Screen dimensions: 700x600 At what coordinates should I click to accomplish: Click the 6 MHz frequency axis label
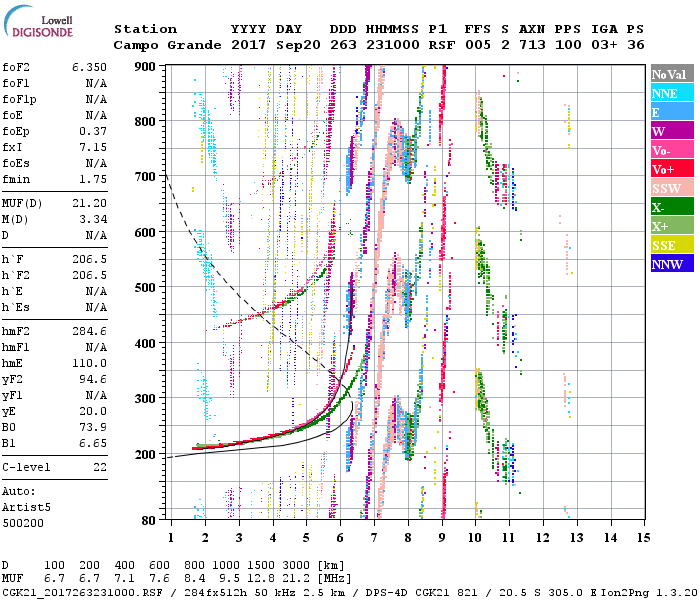[x=340, y=538]
